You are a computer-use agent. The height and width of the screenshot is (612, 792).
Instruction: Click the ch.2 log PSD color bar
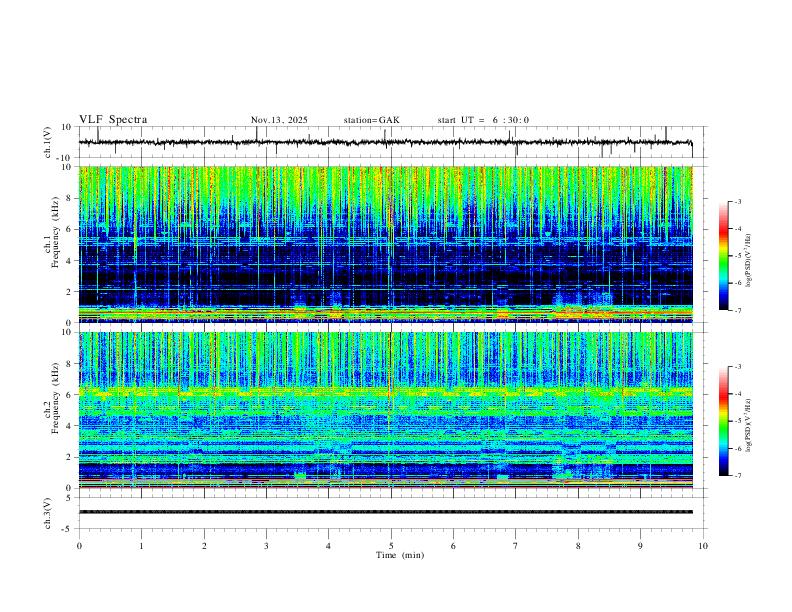point(723,421)
